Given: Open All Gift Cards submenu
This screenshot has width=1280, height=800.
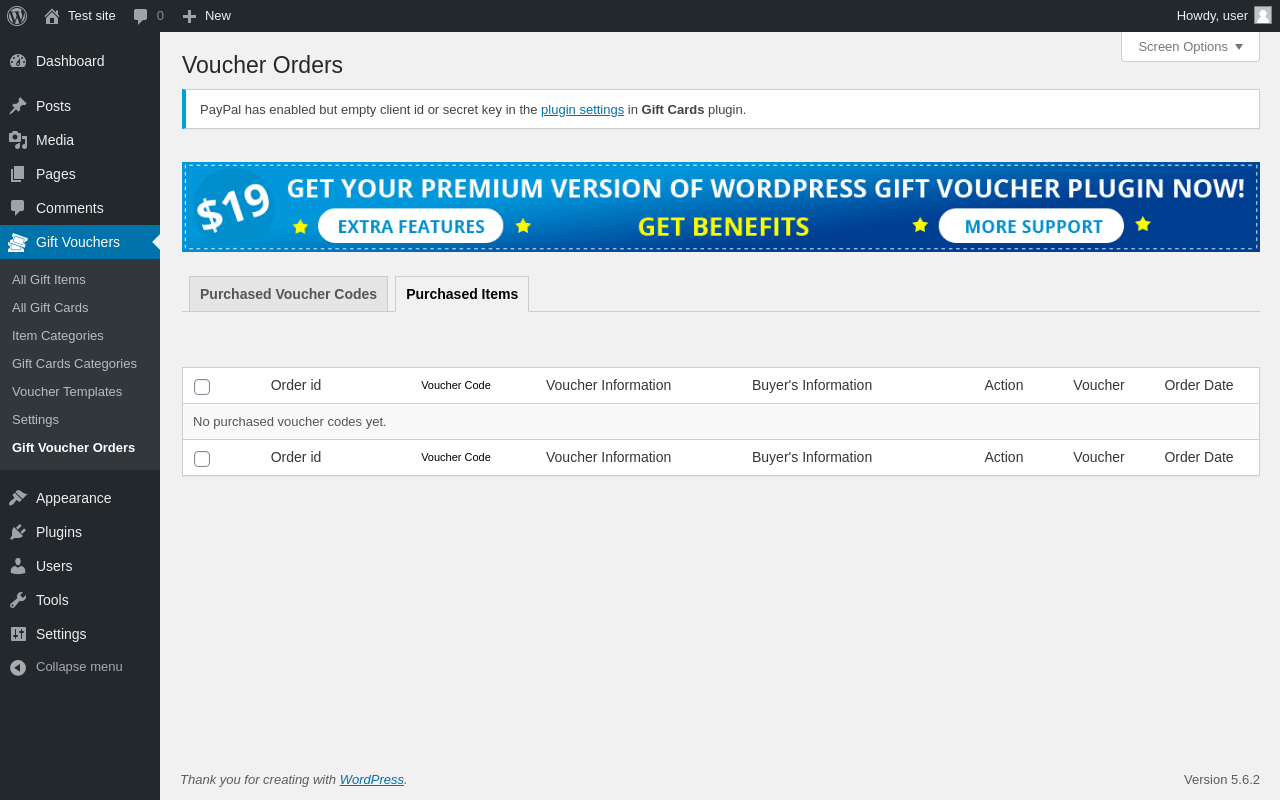Looking at the screenshot, I should 50,308.
